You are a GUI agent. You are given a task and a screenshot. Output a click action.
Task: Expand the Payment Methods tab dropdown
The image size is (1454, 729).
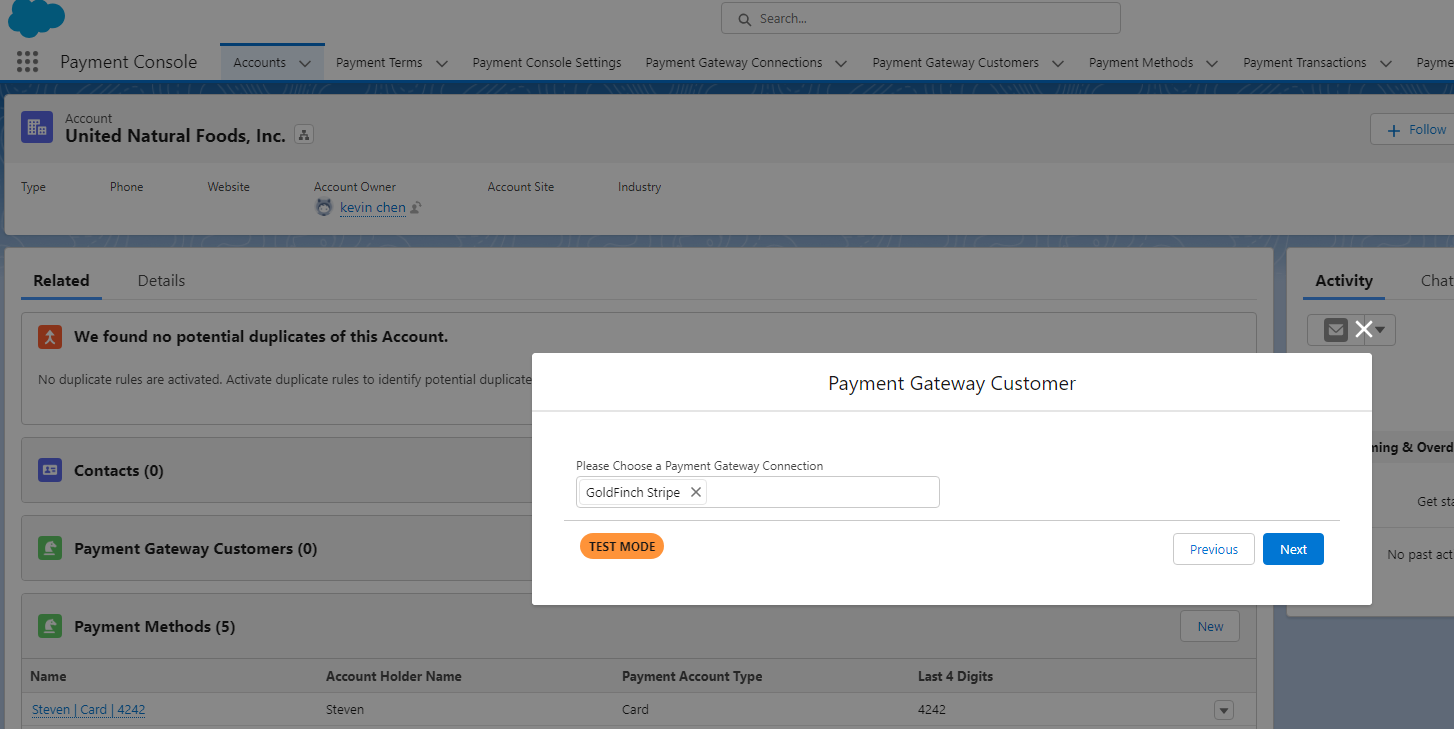point(1212,63)
